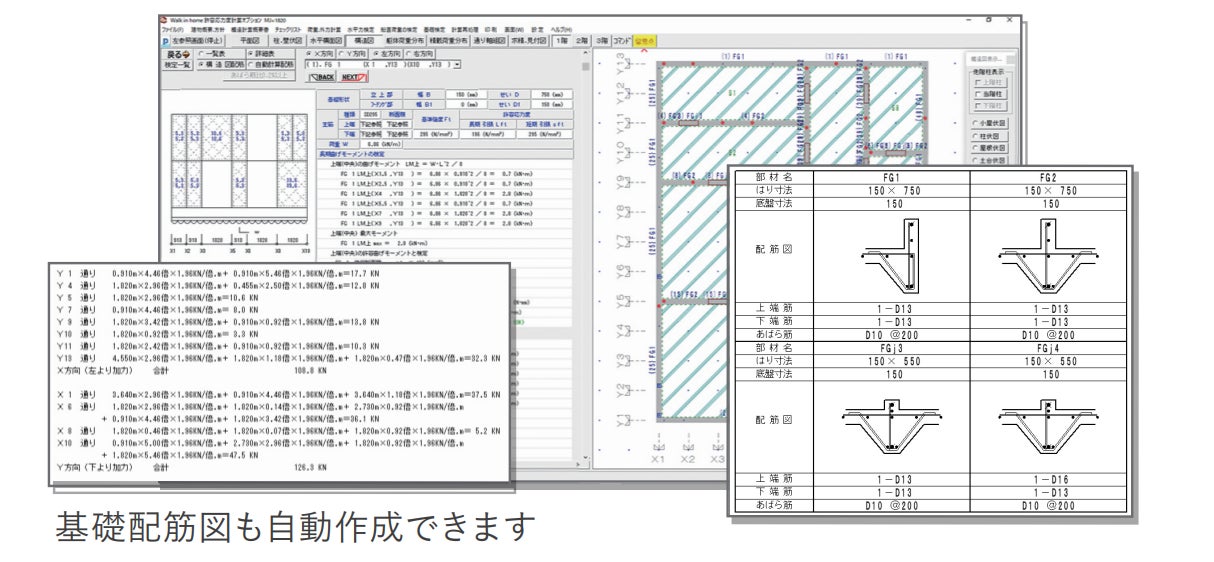Toggle the 上階柱 checkbox
This screenshot has width=1214, height=562.
pos(991,82)
